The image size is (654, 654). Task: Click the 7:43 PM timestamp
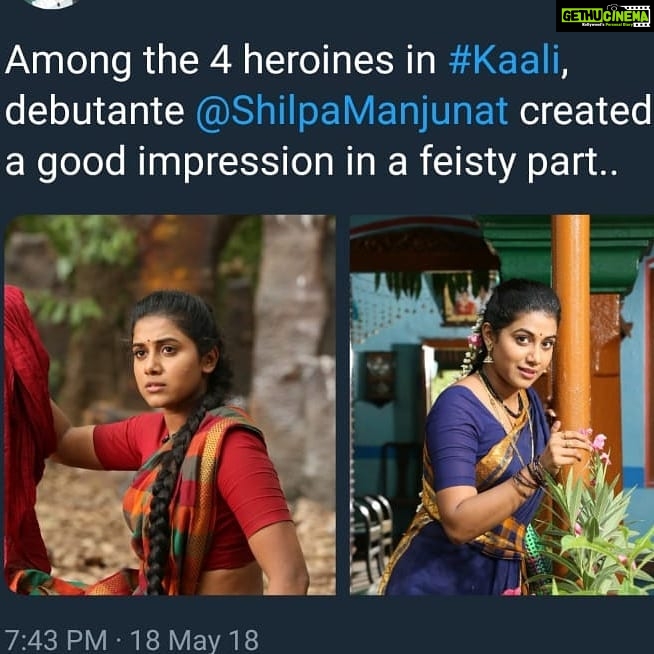tap(56, 639)
